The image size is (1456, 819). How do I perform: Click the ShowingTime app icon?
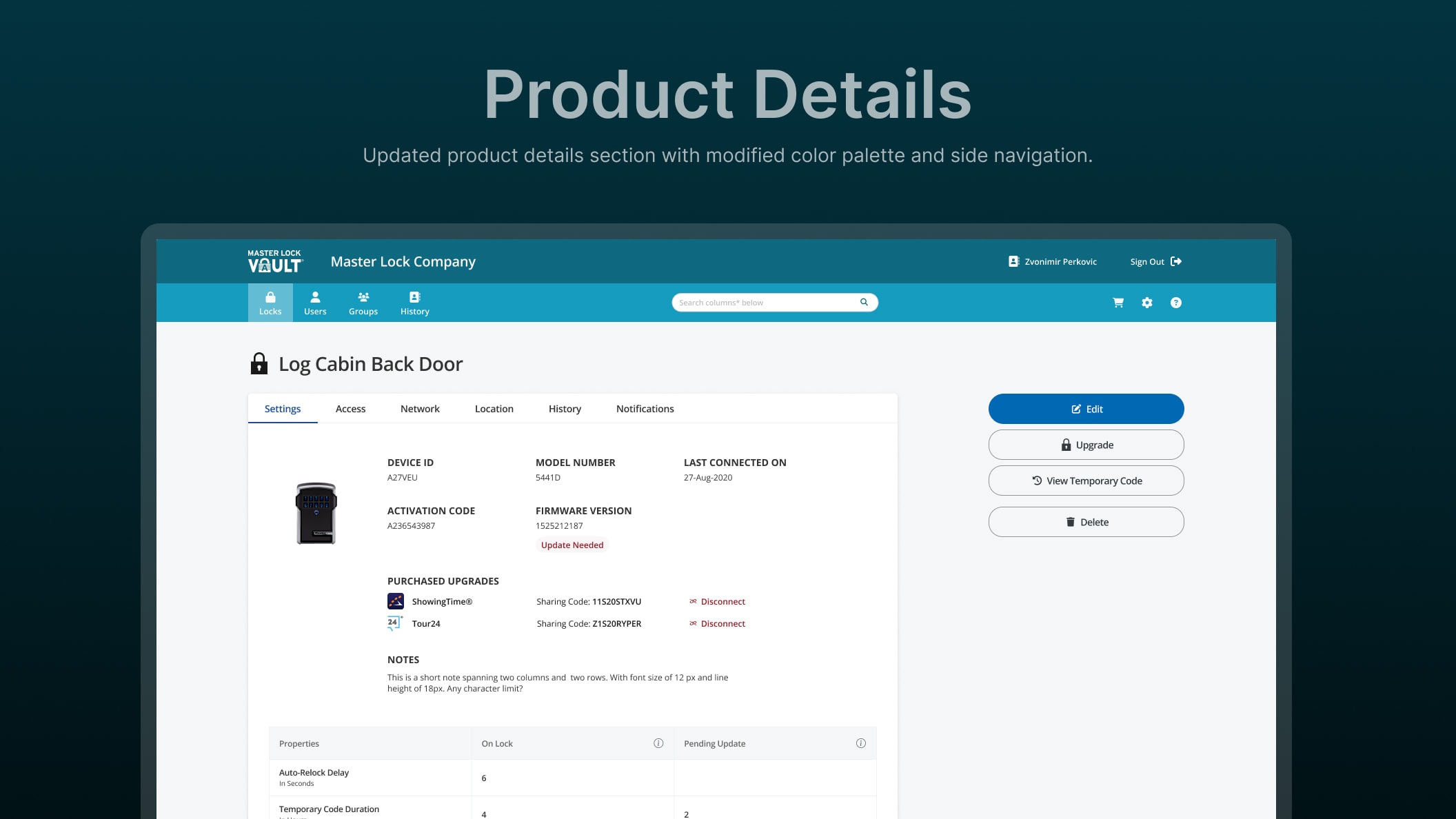396,601
